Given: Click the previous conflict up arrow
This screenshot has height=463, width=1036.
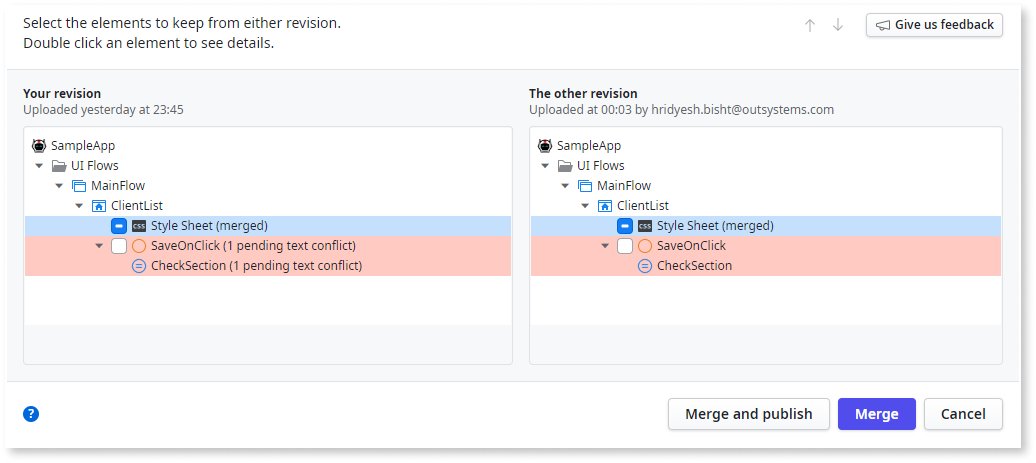Looking at the screenshot, I should (x=810, y=25).
